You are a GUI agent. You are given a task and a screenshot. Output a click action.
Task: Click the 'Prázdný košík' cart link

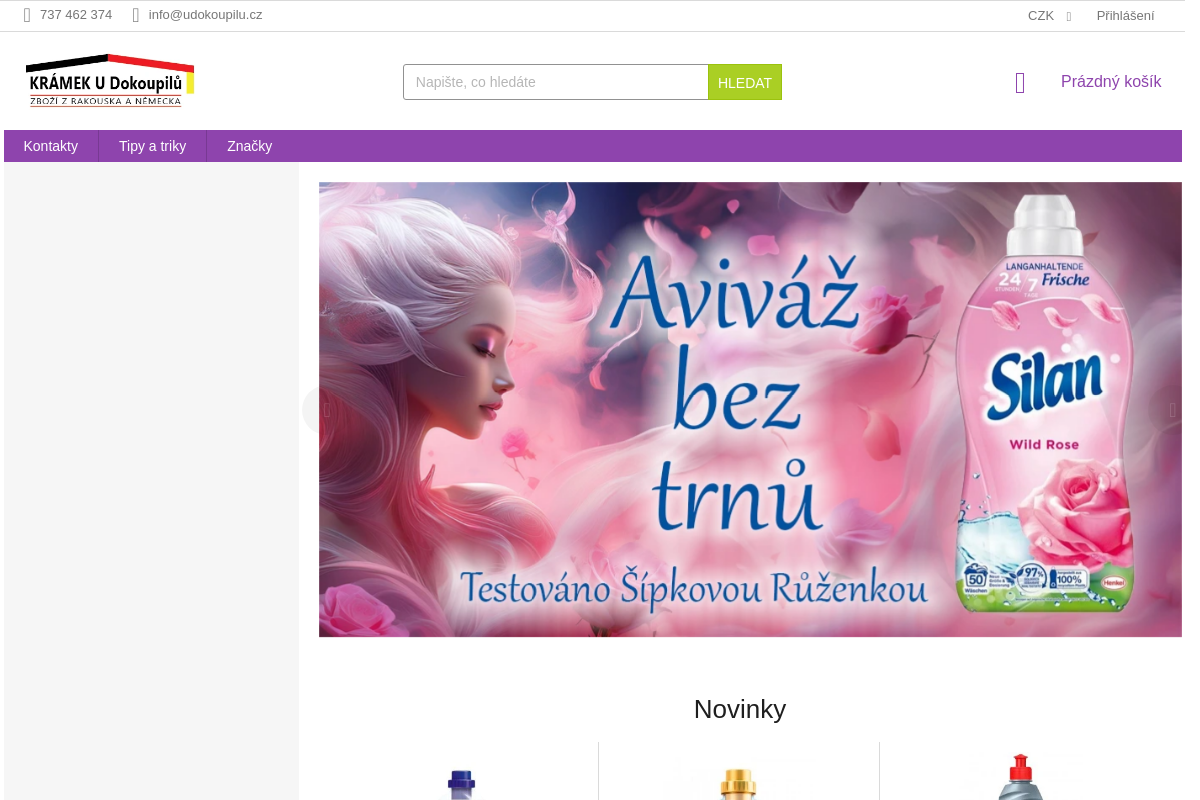[x=1111, y=82]
